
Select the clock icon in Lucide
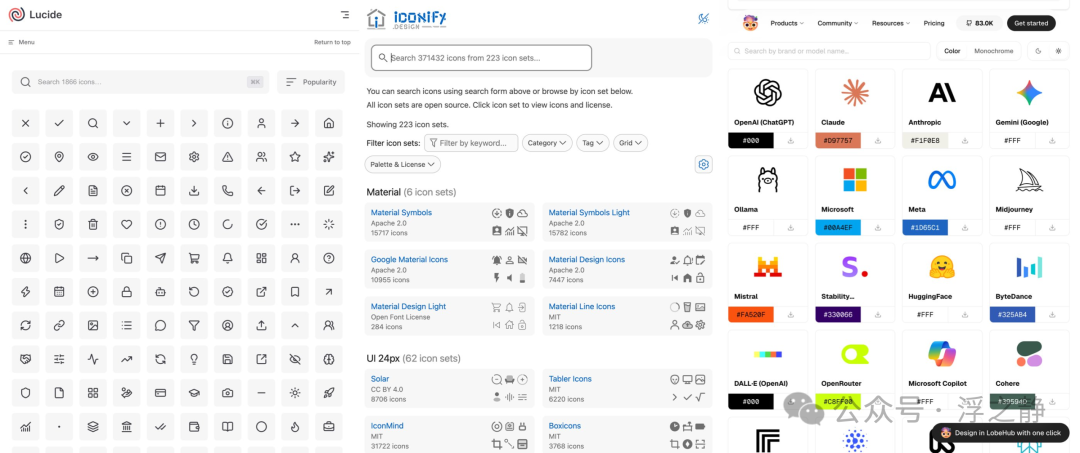click(194, 224)
